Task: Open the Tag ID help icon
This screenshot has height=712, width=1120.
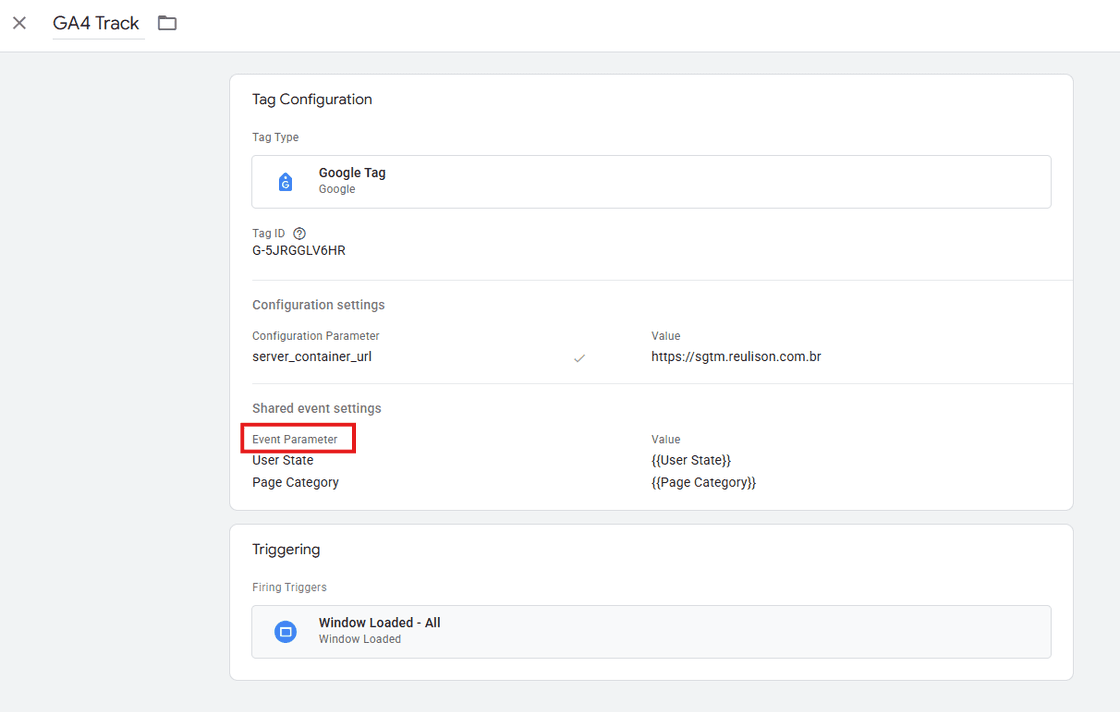Action: 299,233
